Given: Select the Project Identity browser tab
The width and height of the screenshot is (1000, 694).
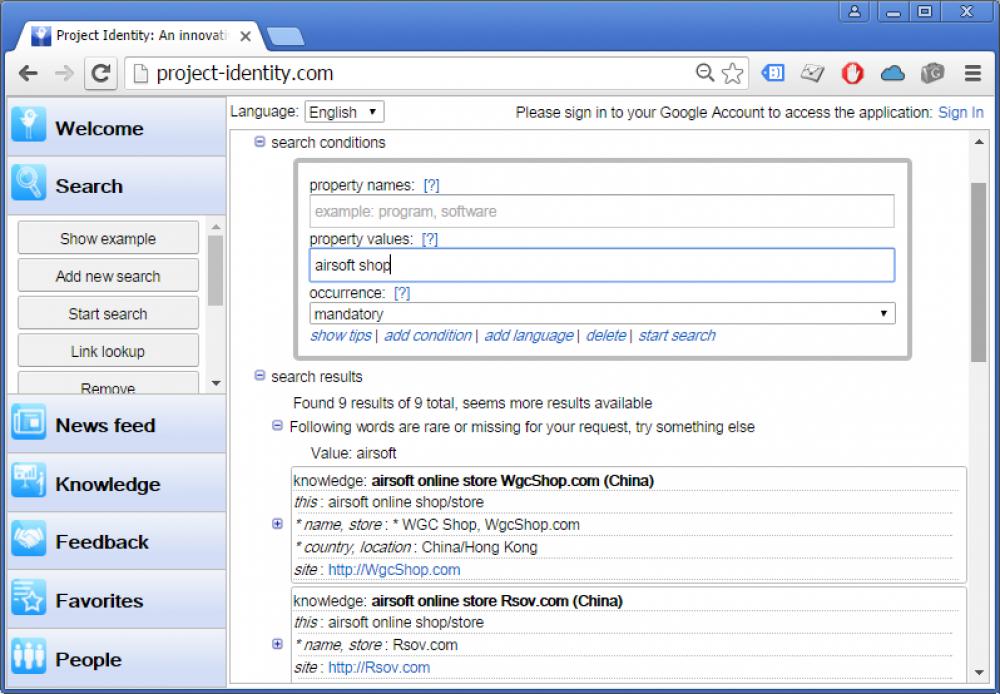Looking at the screenshot, I should click(130, 34).
